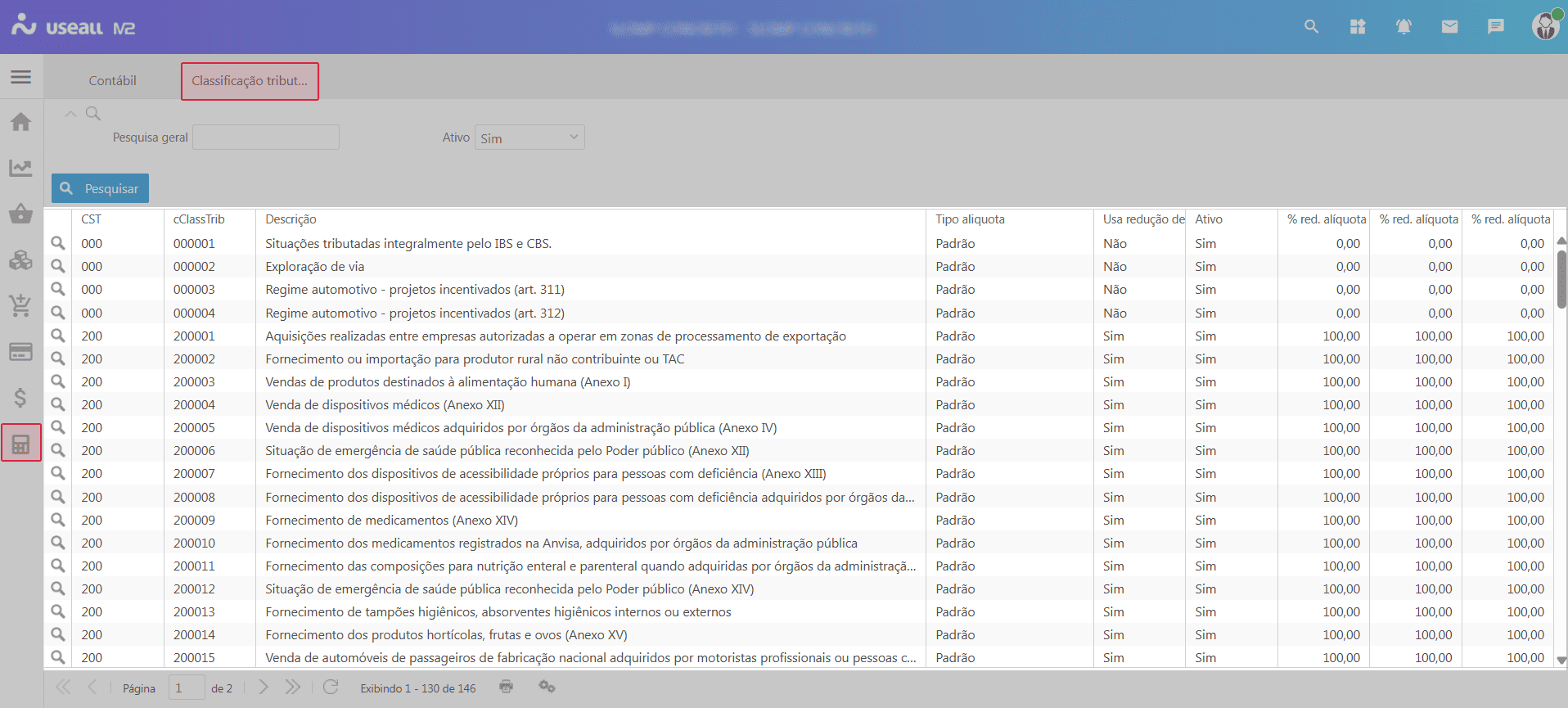Collapse the search filter panel
1568x708 pixels.
point(71,114)
